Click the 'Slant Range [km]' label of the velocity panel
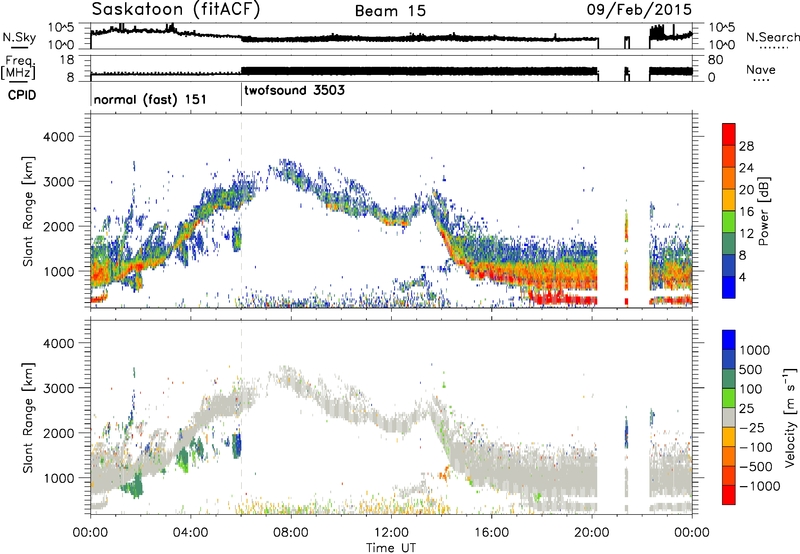The height and width of the screenshot is (554, 800). [28, 417]
